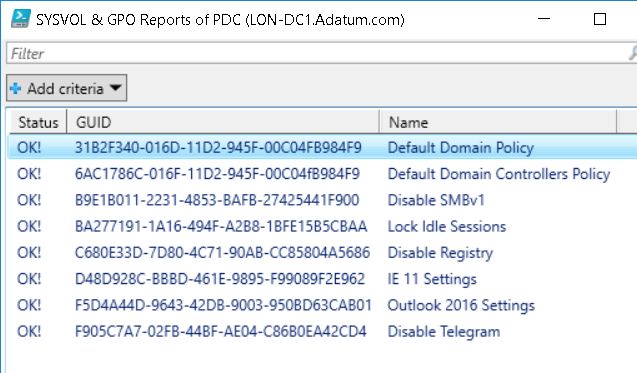Click GUID 31B2F340-016D-11D2-945F-00C04FB984F9
The height and width of the screenshot is (373, 637).
(x=218, y=147)
